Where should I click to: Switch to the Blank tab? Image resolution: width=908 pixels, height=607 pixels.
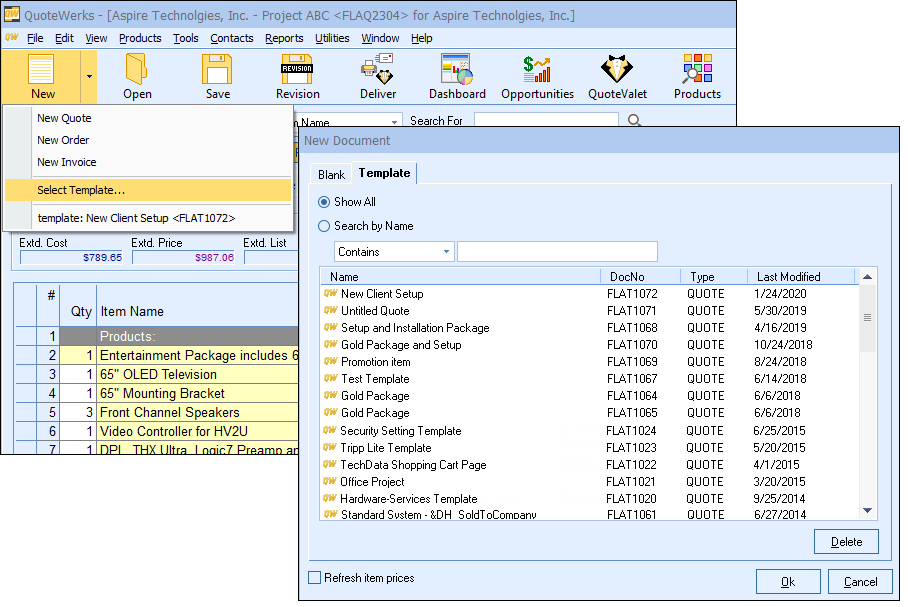coord(331,175)
